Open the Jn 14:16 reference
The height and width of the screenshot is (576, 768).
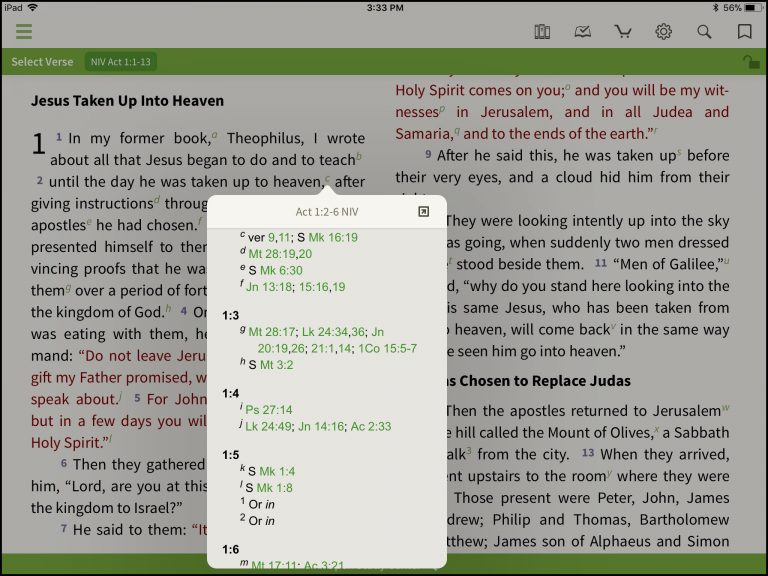click(321, 426)
